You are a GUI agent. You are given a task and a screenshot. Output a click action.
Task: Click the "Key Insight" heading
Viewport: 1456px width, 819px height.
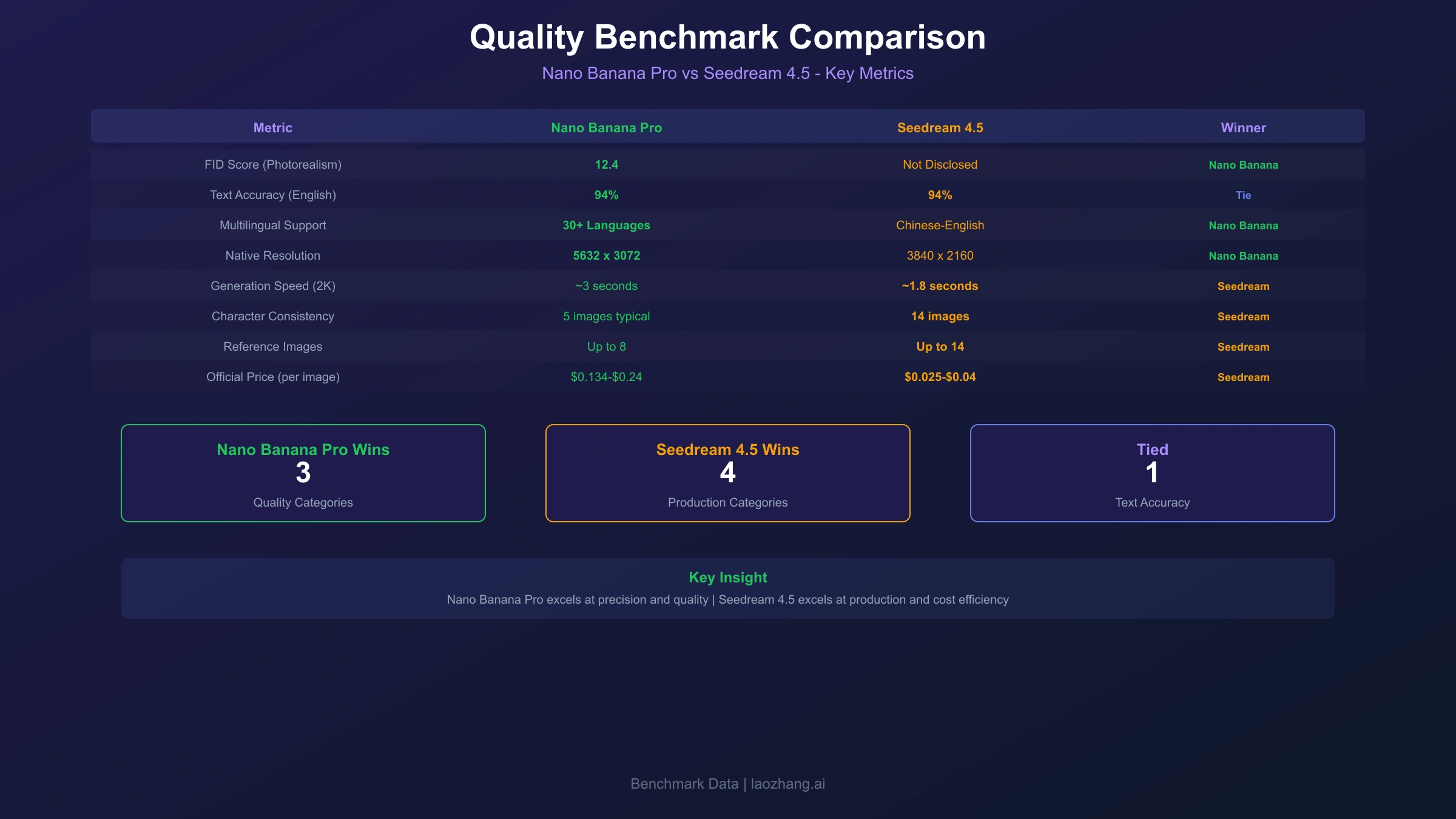click(728, 578)
